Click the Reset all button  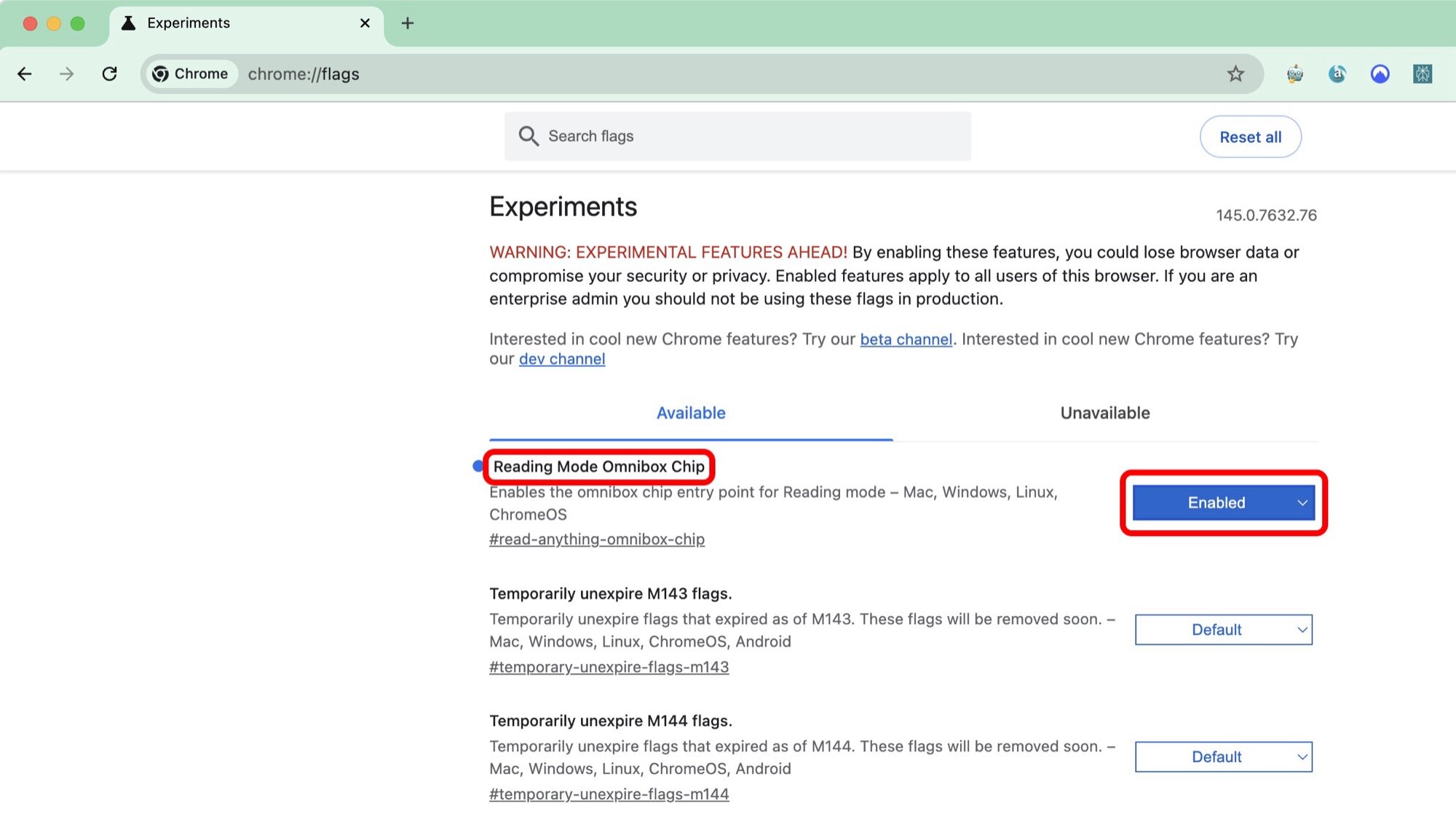coord(1250,136)
